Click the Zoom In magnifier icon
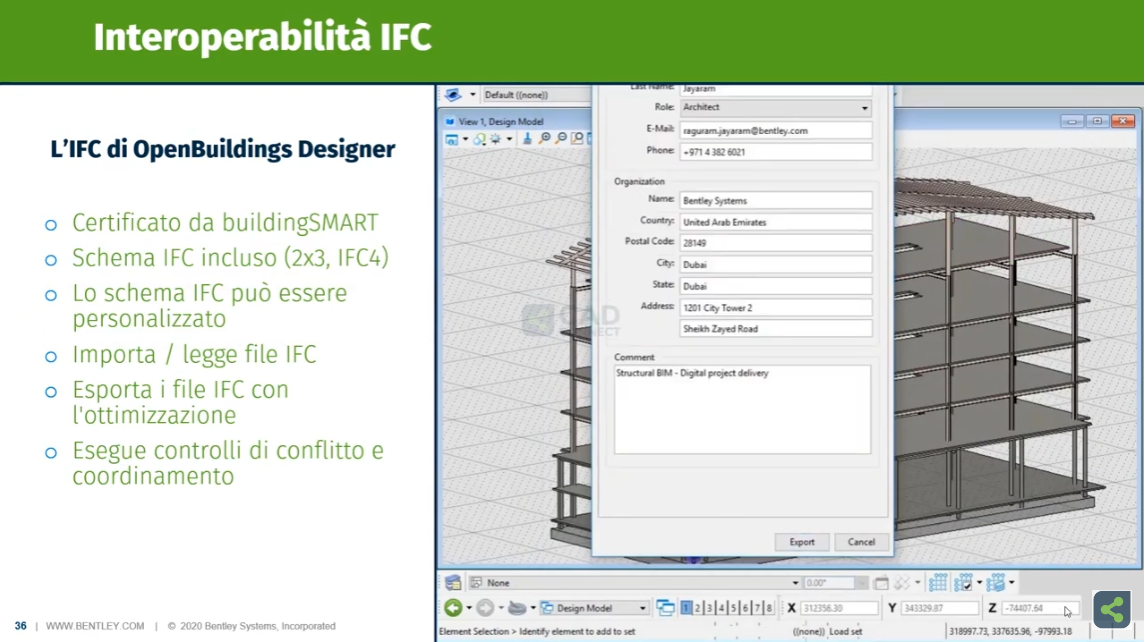The image size is (1145, 642). [x=545, y=139]
